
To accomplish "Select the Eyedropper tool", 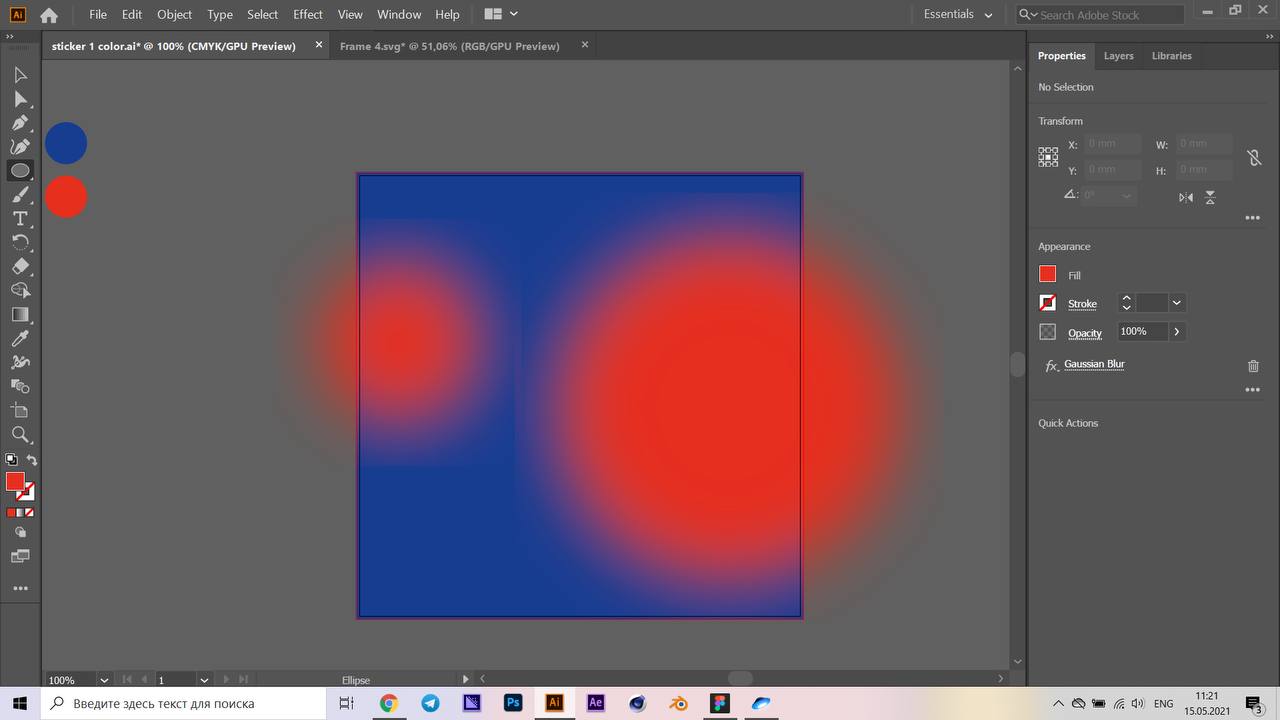I will click(x=20, y=339).
